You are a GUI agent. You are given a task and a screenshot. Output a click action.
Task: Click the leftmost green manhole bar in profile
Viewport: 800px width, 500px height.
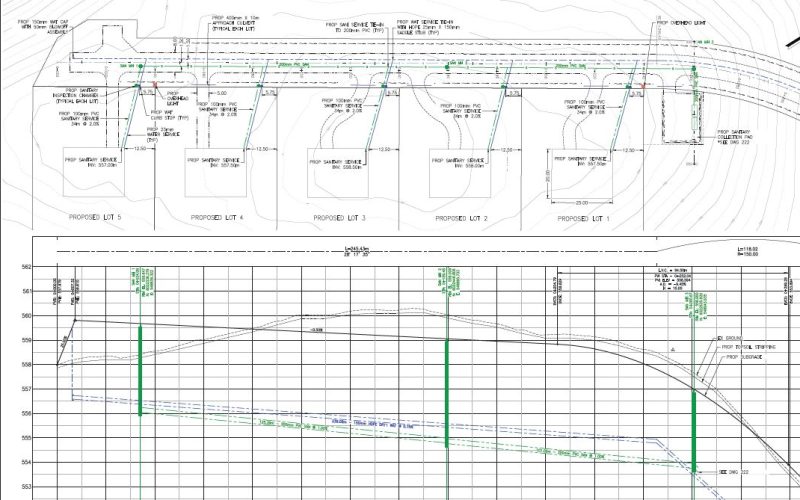point(141,368)
